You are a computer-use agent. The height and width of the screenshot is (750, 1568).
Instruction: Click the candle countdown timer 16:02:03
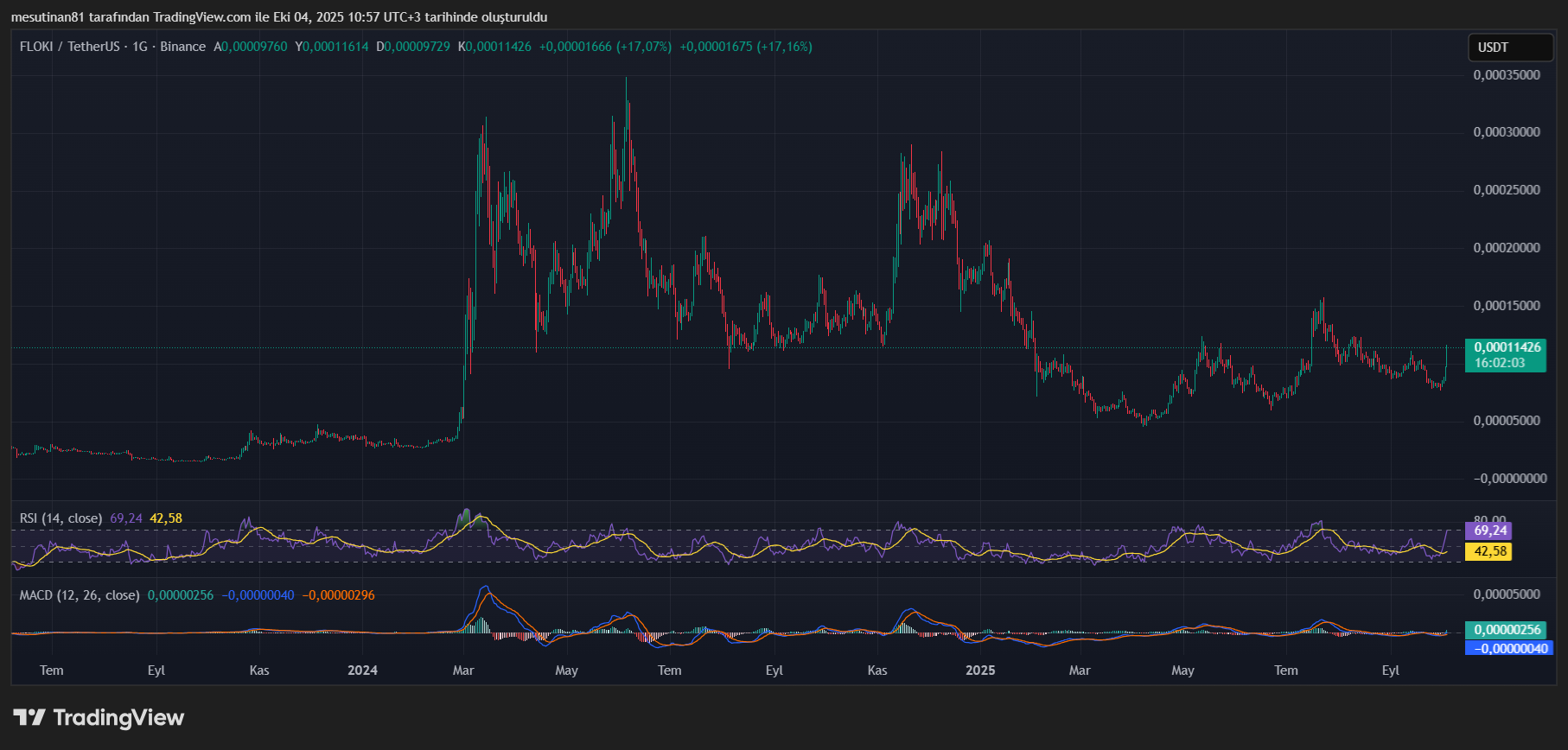point(1500,363)
